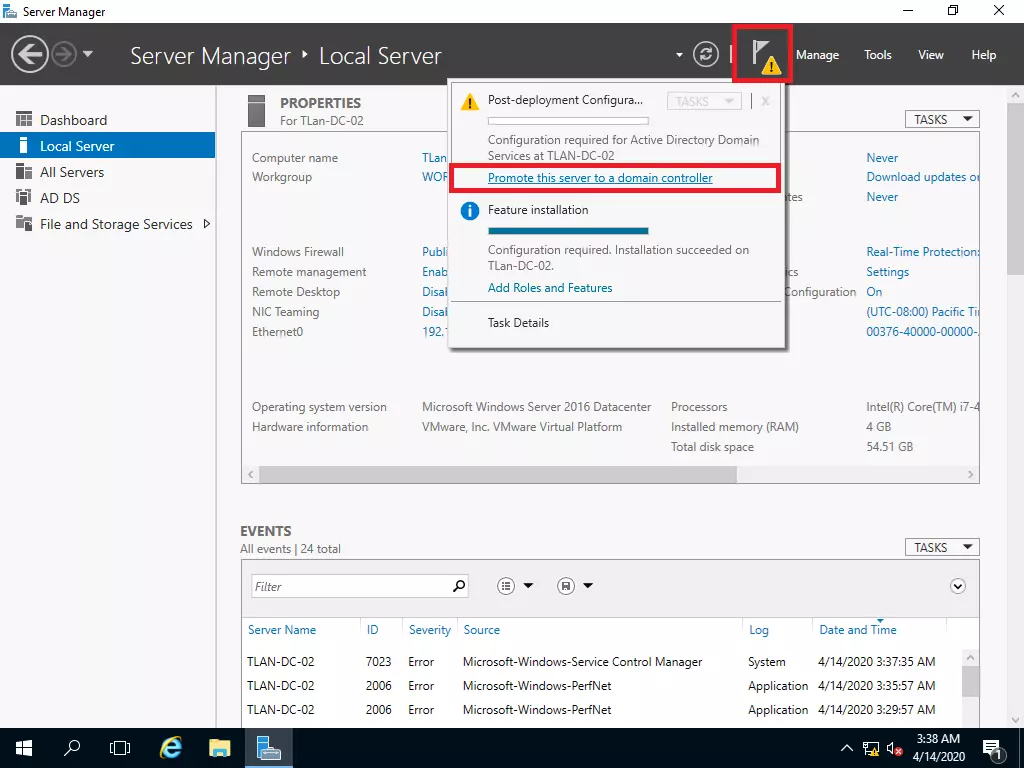Open the navigation history dropdown arrow
The width and height of the screenshot is (1024, 768).
[x=88, y=54]
